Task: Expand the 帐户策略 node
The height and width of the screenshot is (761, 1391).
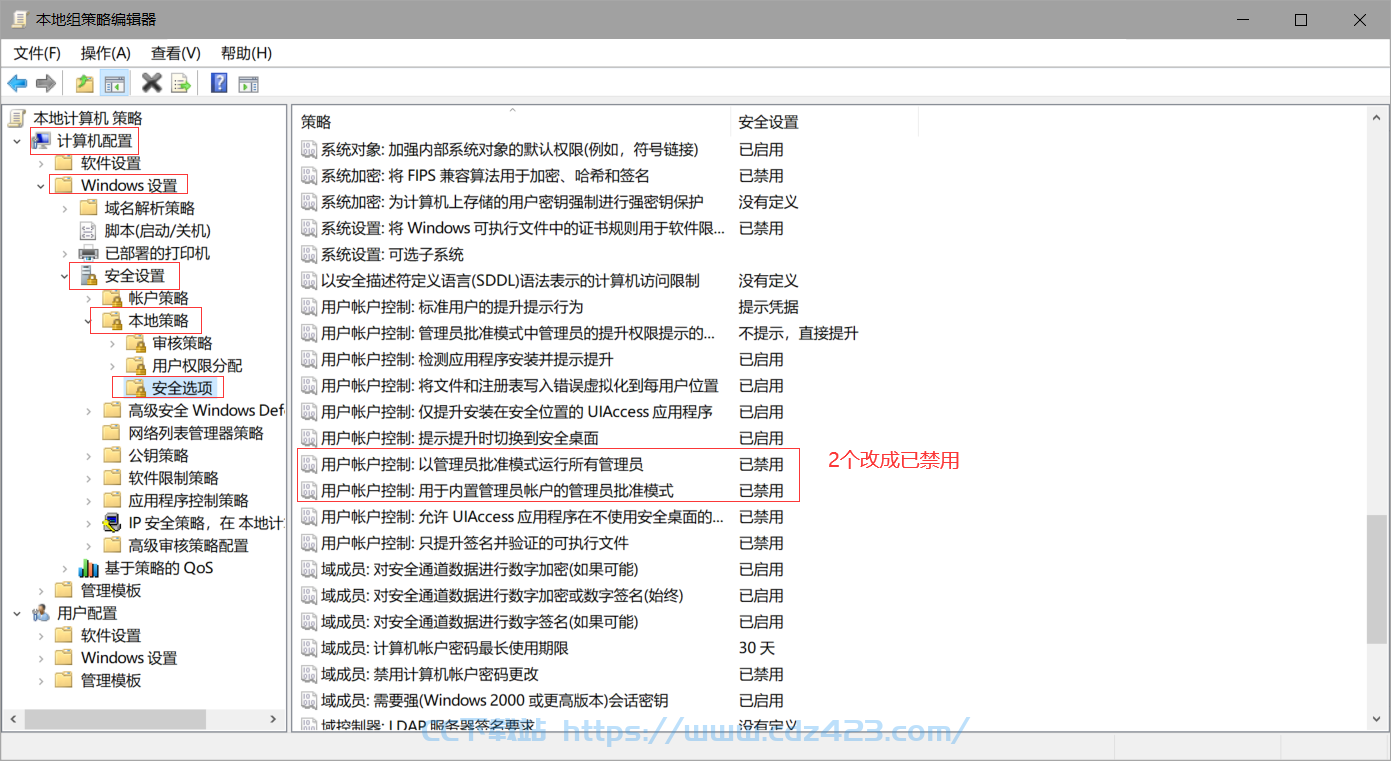Action: 89,298
